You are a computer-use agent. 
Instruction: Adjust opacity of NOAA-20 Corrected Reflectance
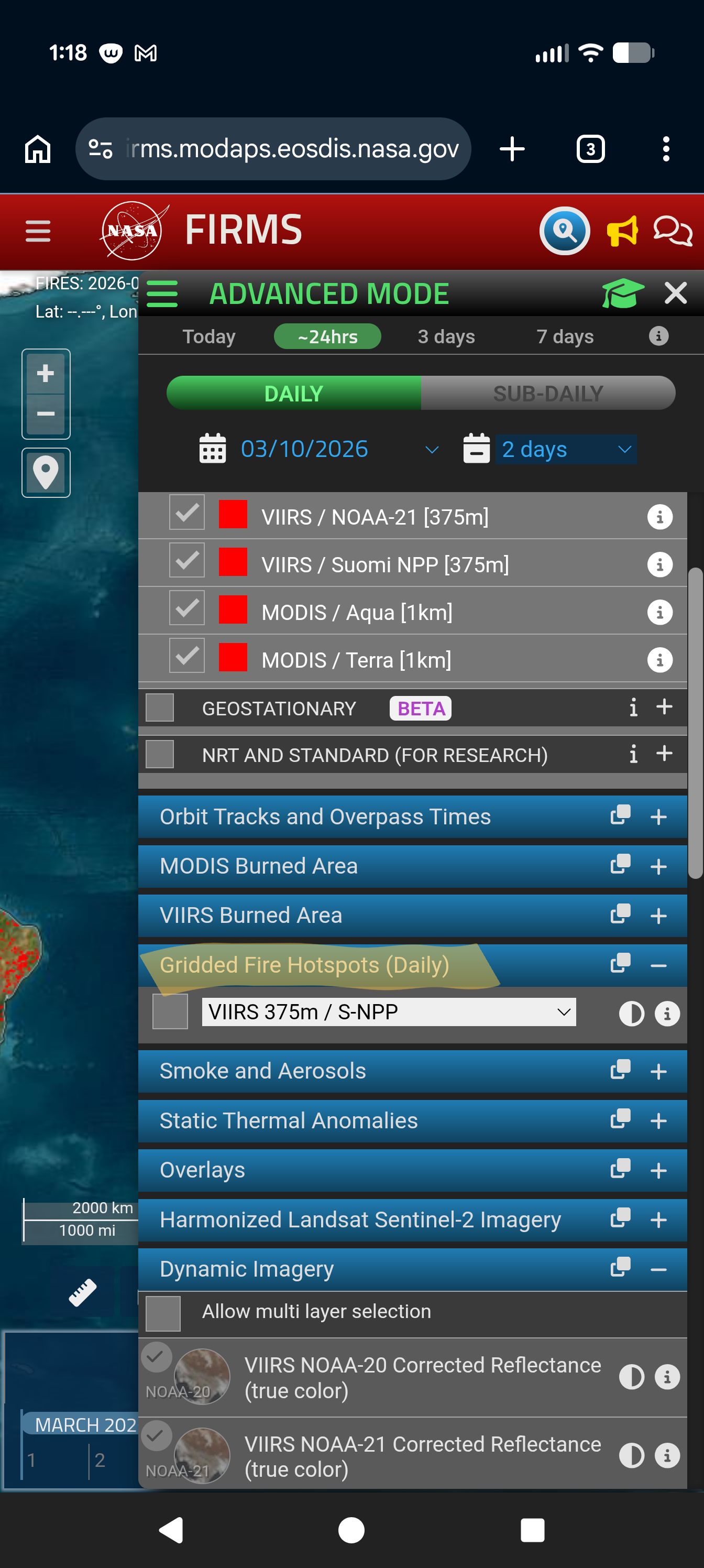(632, 1377)
